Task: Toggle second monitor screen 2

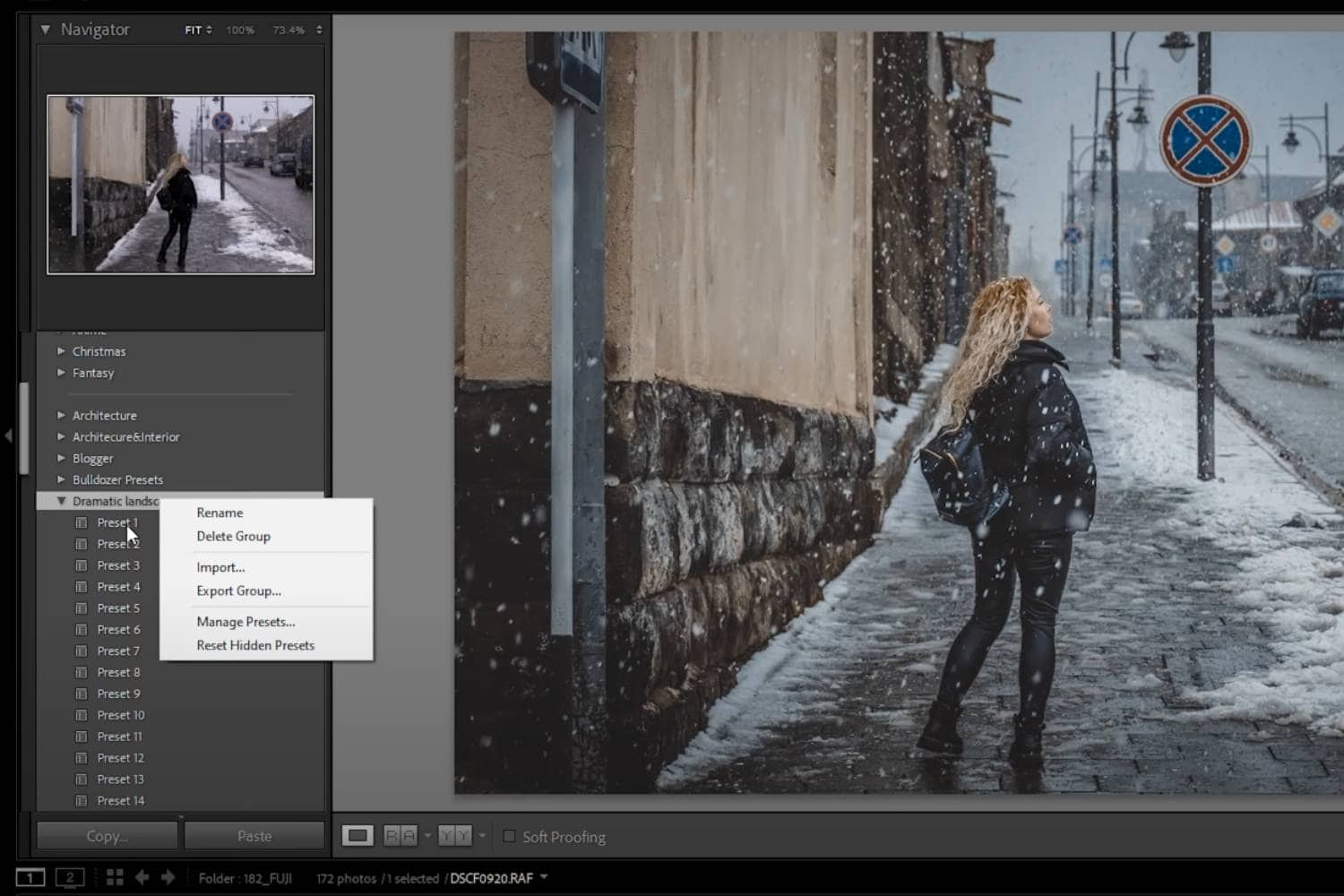Action: 70,877
